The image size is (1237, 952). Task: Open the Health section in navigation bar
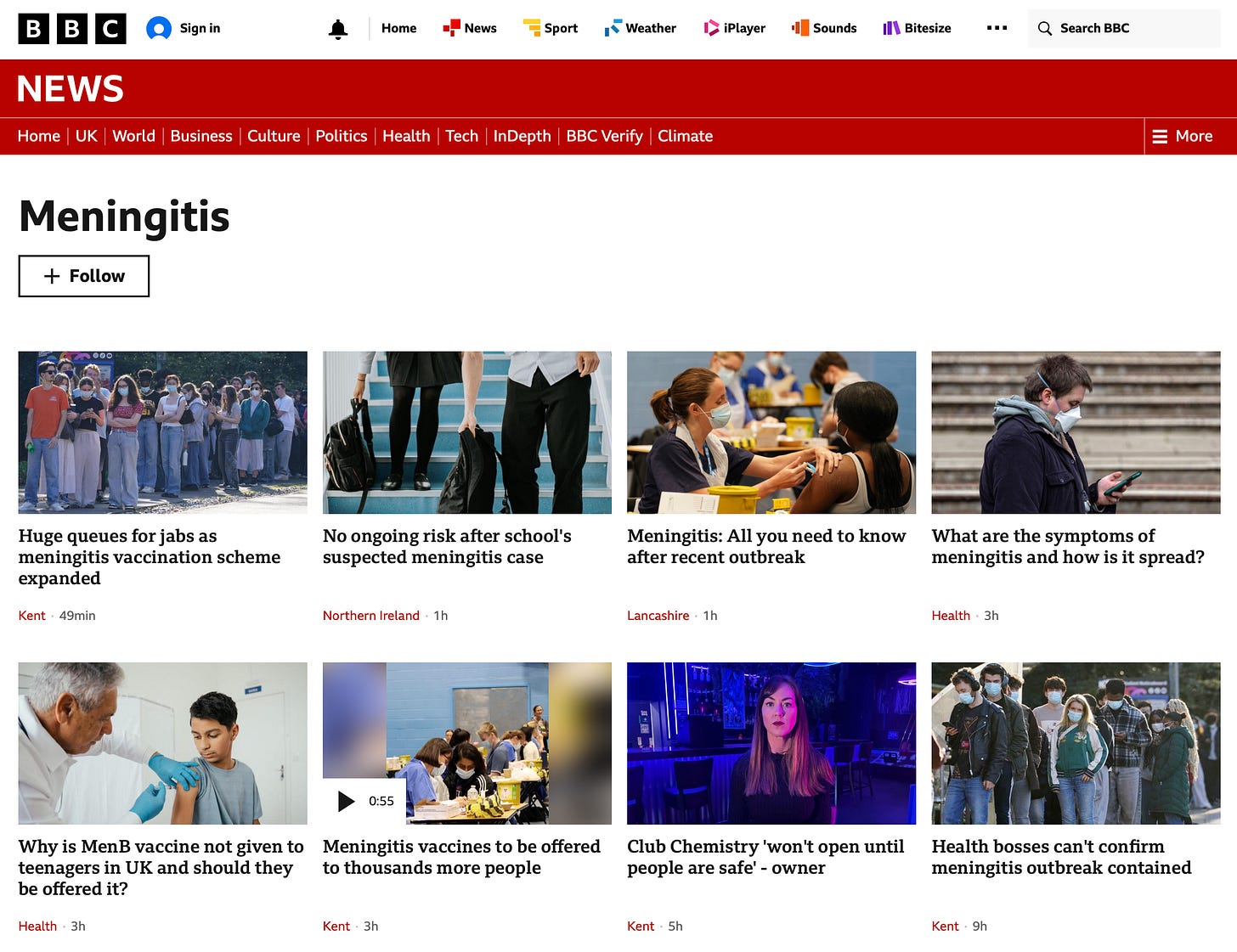pos(406,137)
